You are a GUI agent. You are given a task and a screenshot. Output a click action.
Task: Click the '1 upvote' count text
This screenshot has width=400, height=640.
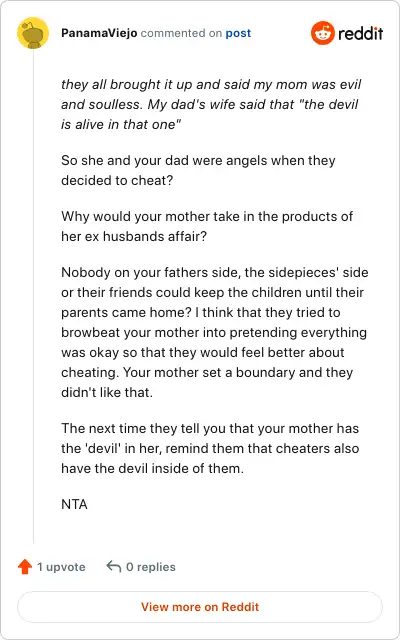tap(61, 567)
